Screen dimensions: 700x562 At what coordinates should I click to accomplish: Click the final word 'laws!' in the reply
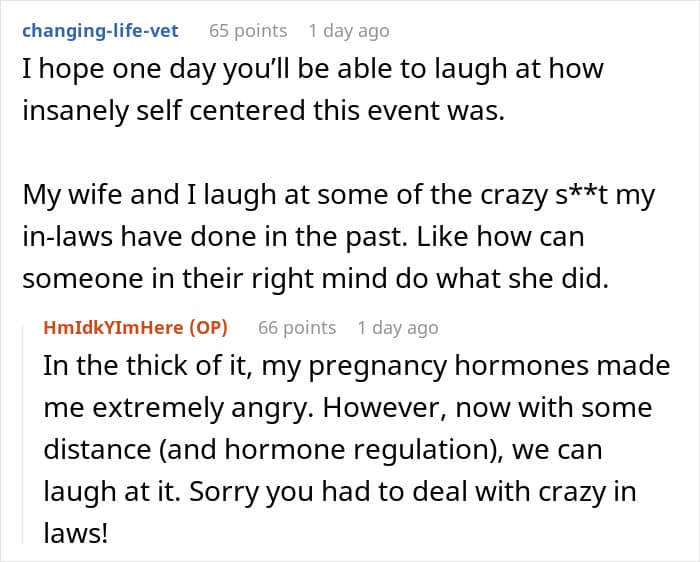pyautogui.click(x=76, y=533)
